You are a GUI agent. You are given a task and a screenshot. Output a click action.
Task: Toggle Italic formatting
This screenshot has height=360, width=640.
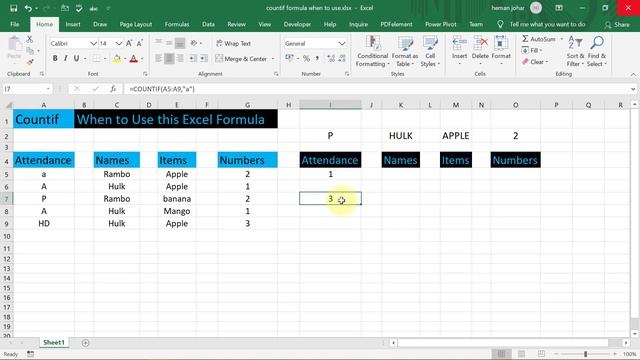(x=65, y=58)
